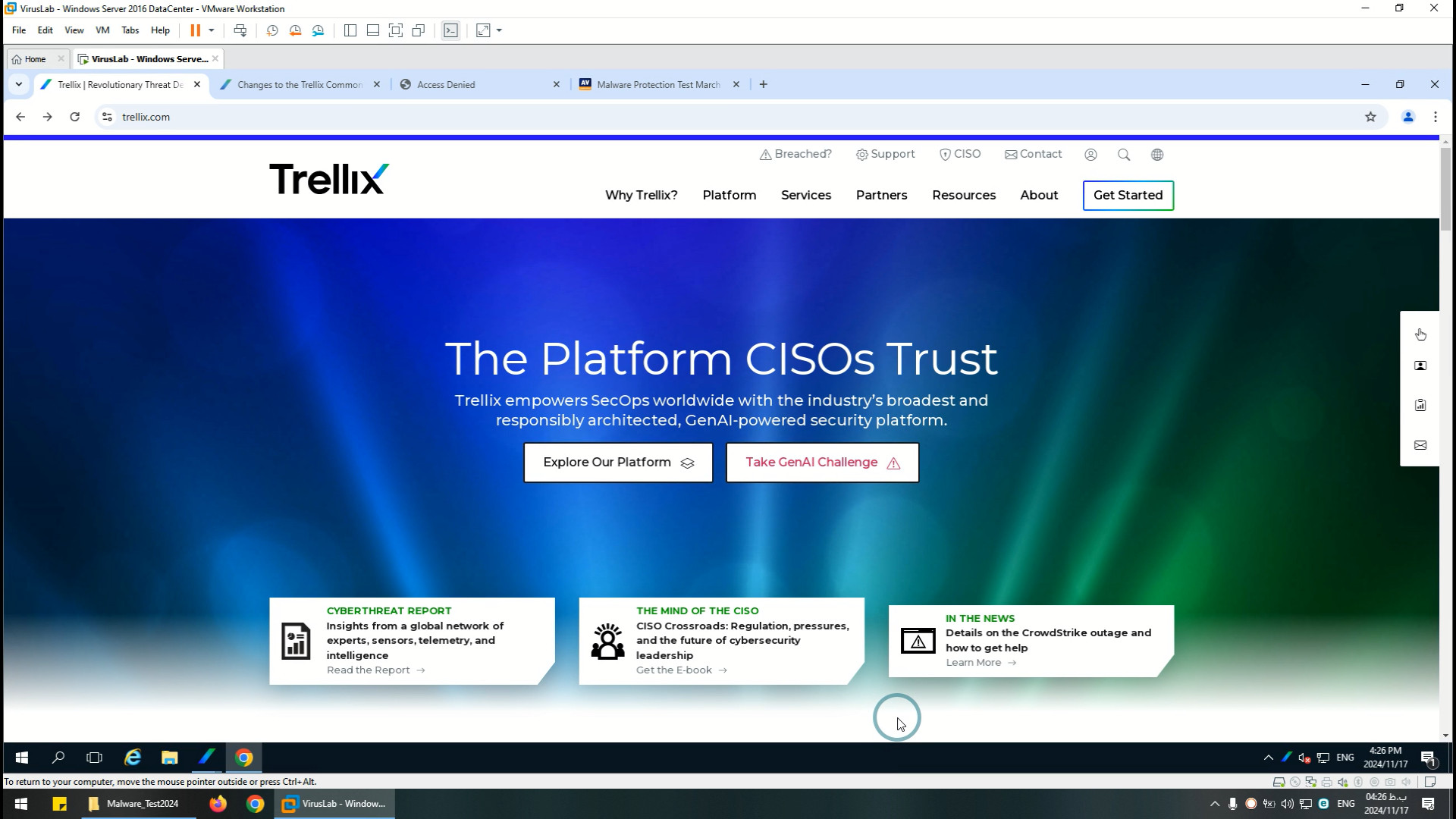Reload the trellix.com page

(74, 117)
